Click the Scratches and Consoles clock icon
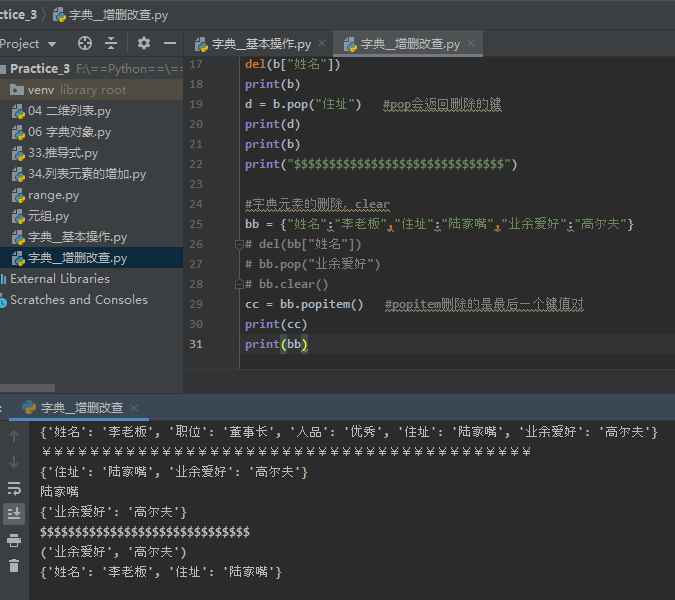The height and width of the screenshot is (600, 675). click(3, 300)
